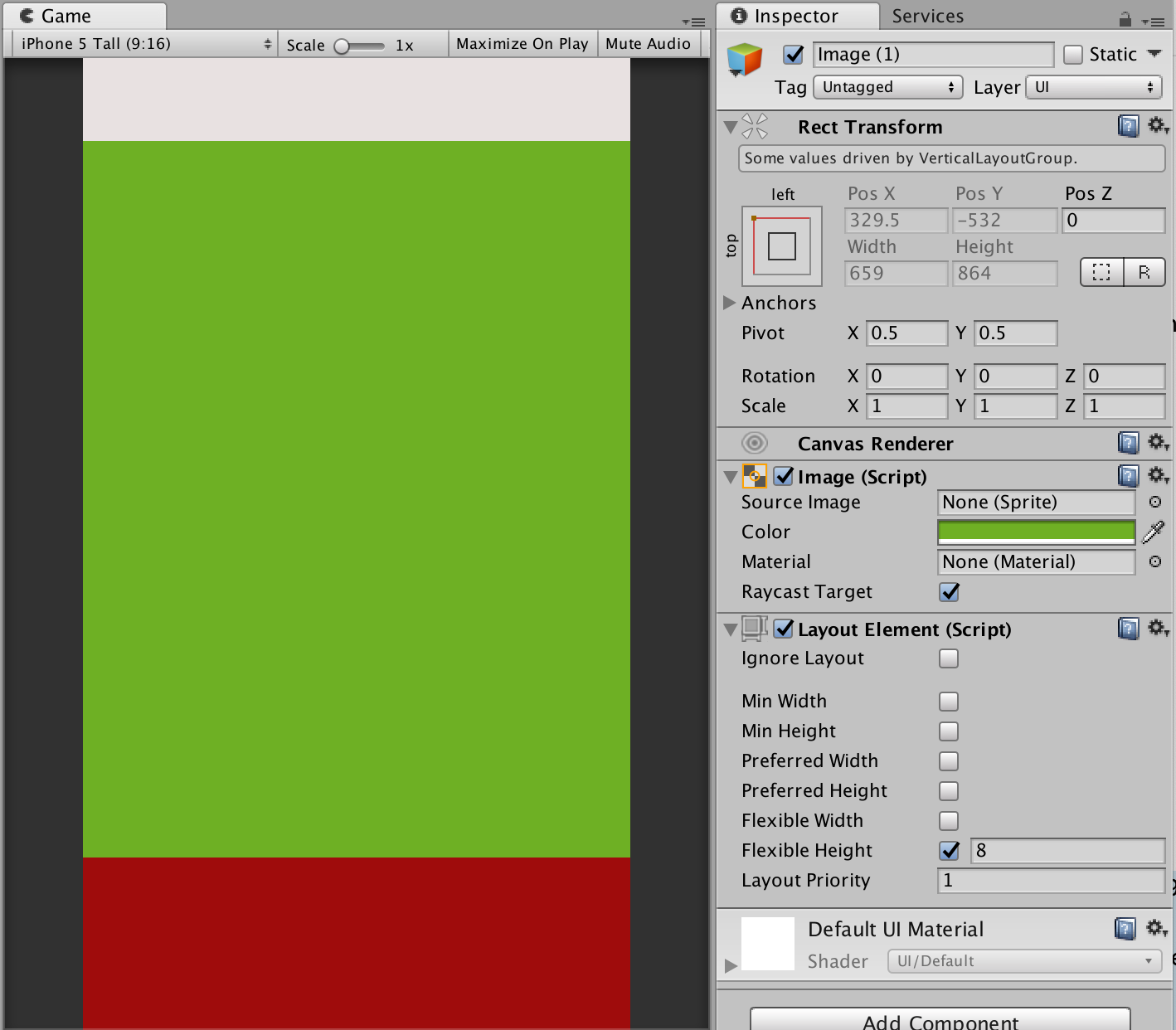The image size is (1176, 1030).
Task: Open Source Image object picker circle
Action: tap(1154, 502)
